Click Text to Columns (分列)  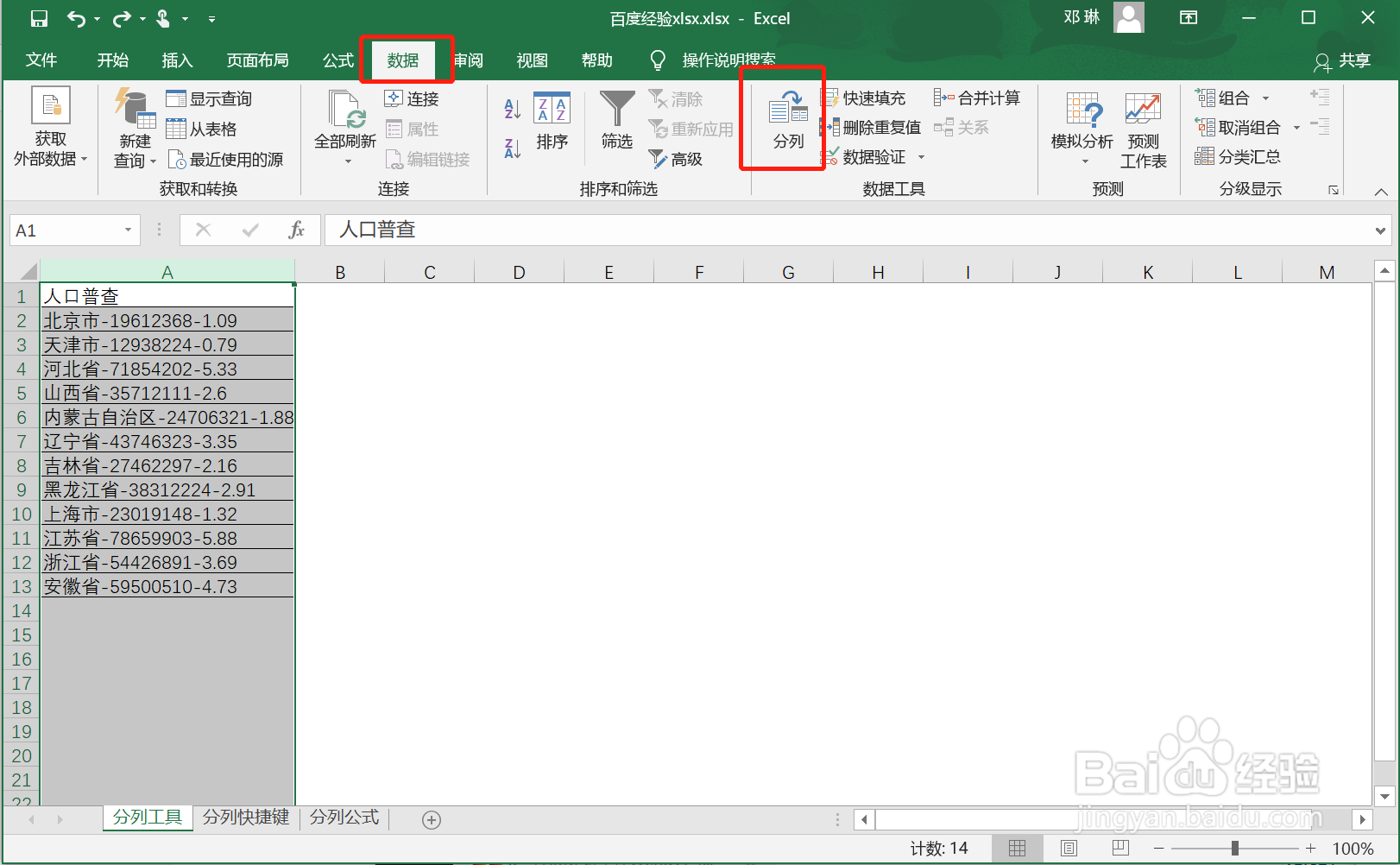788,120
